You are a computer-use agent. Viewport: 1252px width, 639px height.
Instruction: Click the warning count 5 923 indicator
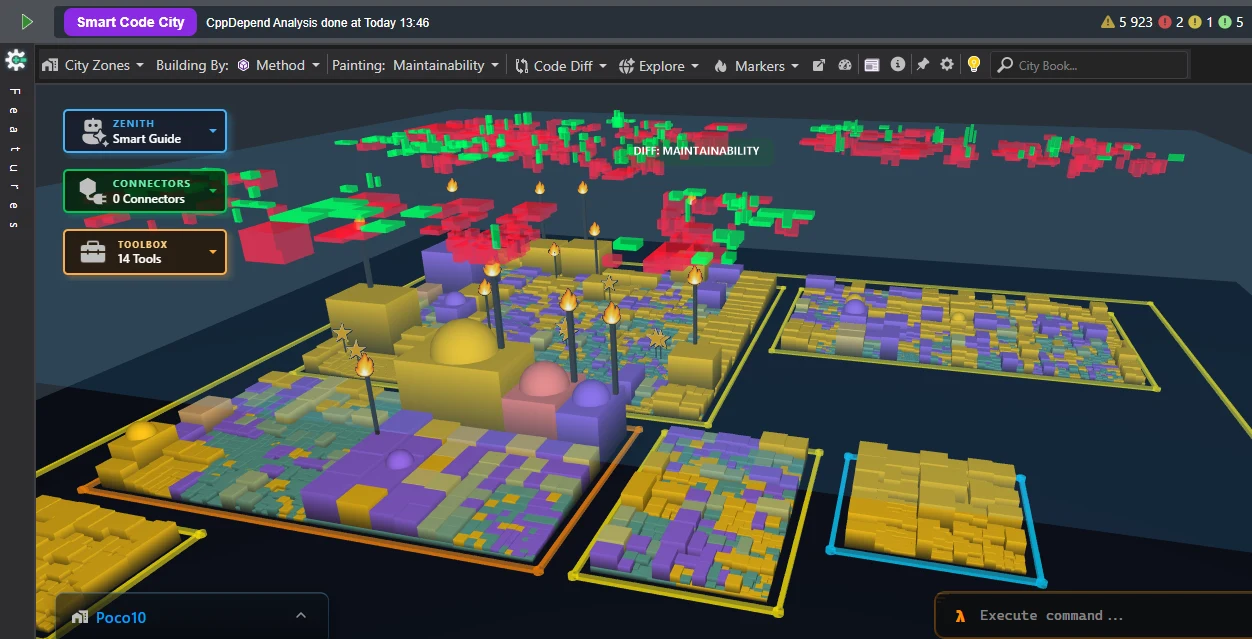(1126, 21)
